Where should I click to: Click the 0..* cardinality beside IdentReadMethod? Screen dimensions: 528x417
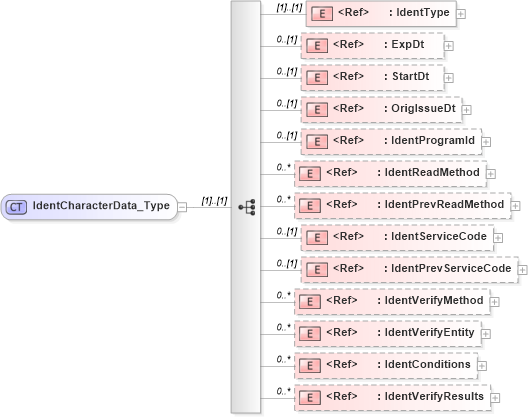coord(284,167)
